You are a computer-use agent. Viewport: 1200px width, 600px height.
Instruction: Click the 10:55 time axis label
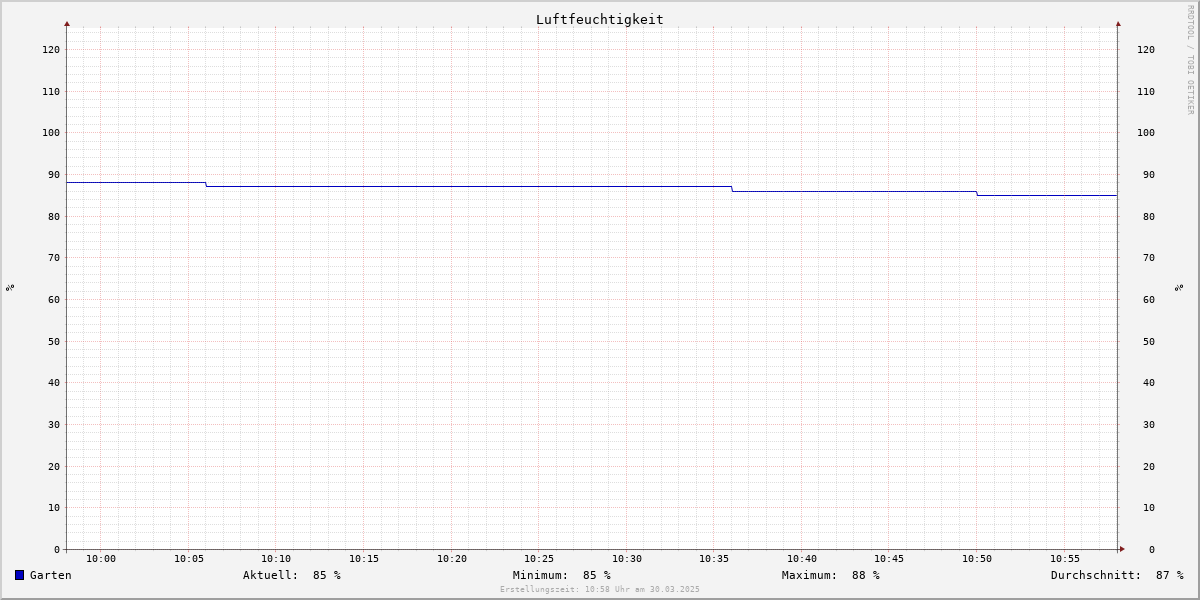[1065, 559]
